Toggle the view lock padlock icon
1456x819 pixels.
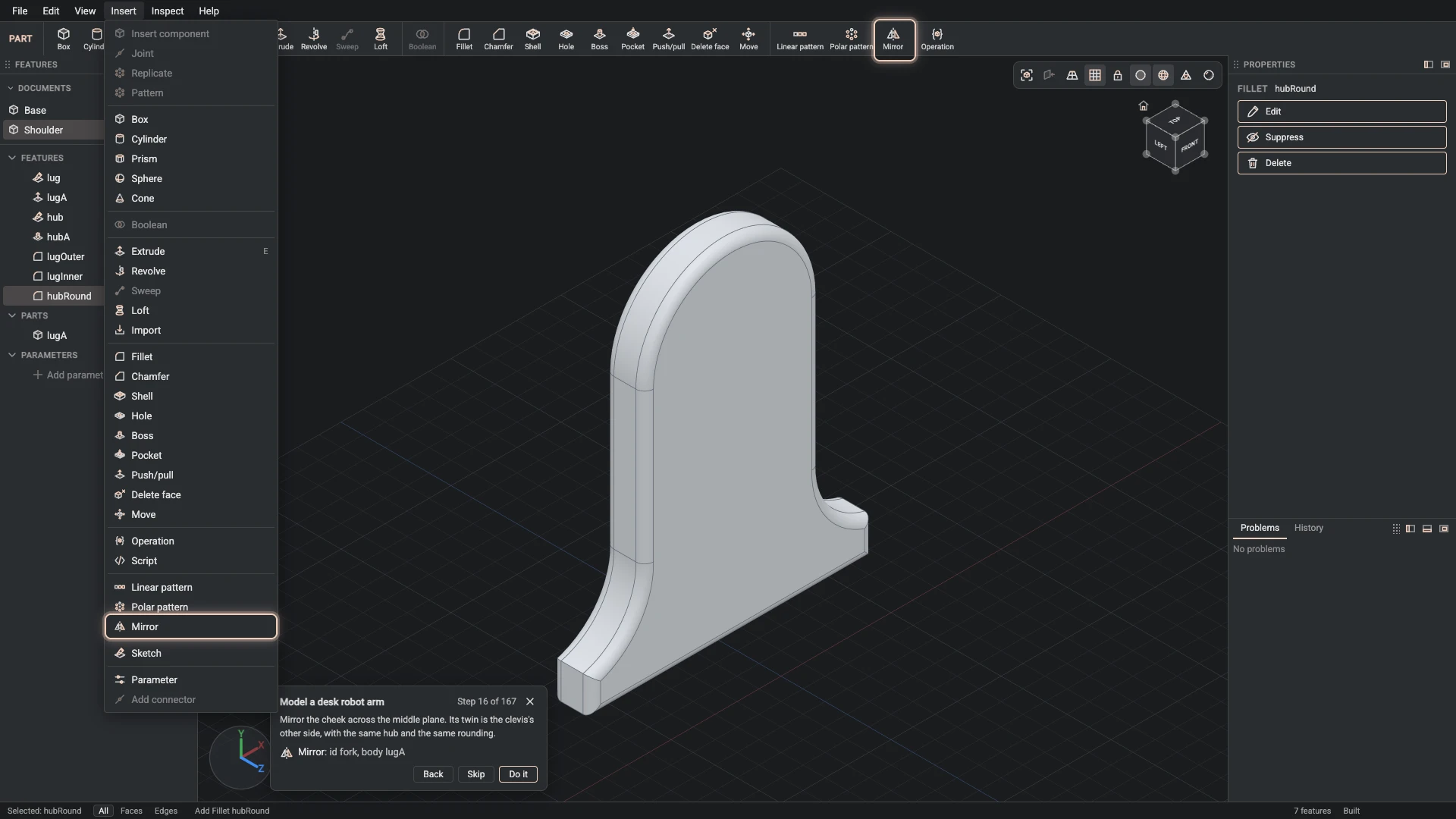1118,75
